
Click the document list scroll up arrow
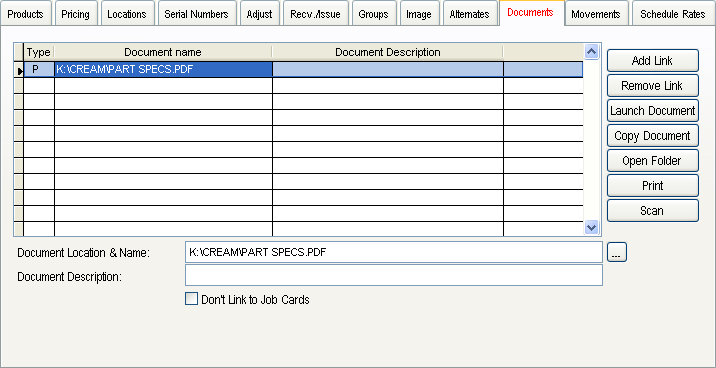(591, 52)
